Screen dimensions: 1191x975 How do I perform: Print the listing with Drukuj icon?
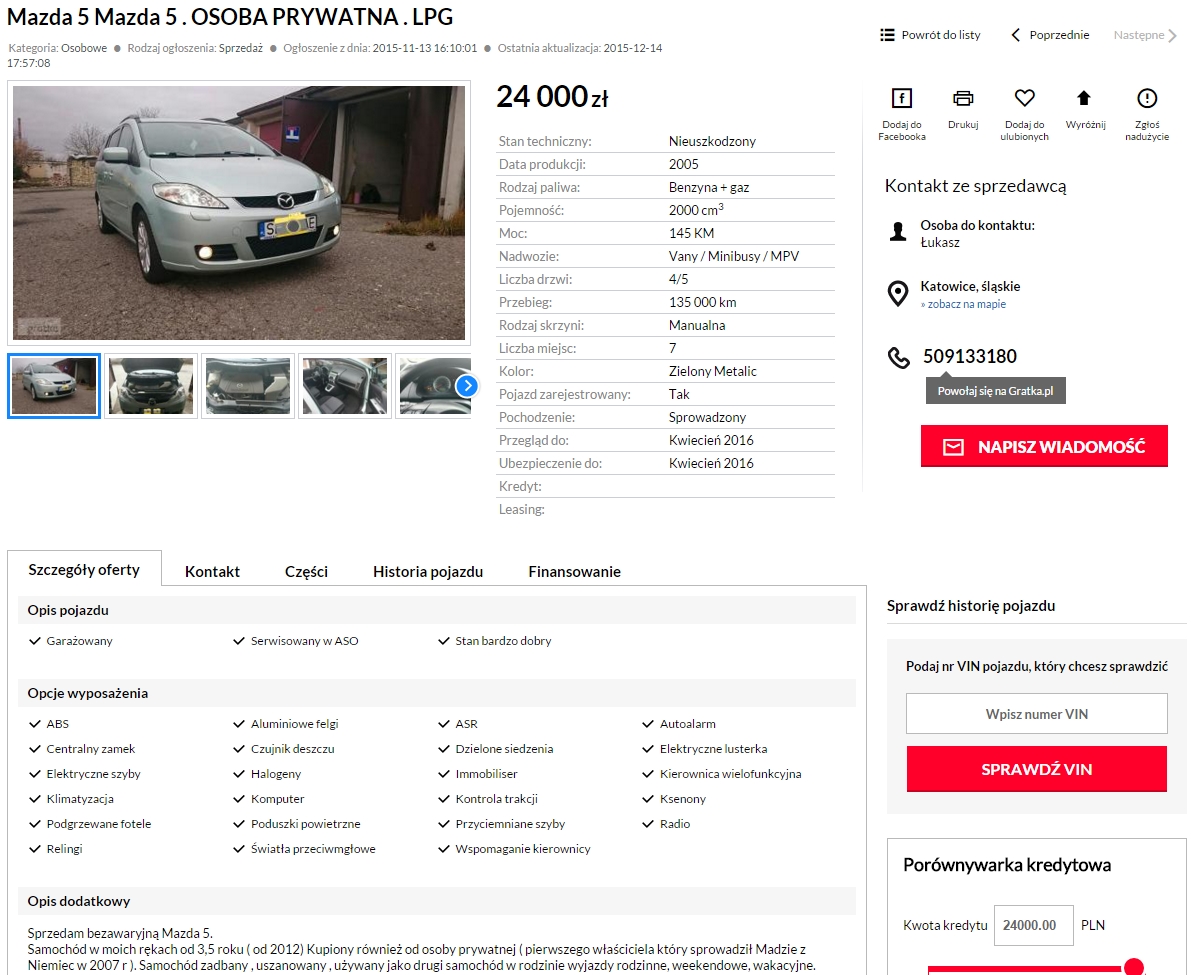point(962,98)
